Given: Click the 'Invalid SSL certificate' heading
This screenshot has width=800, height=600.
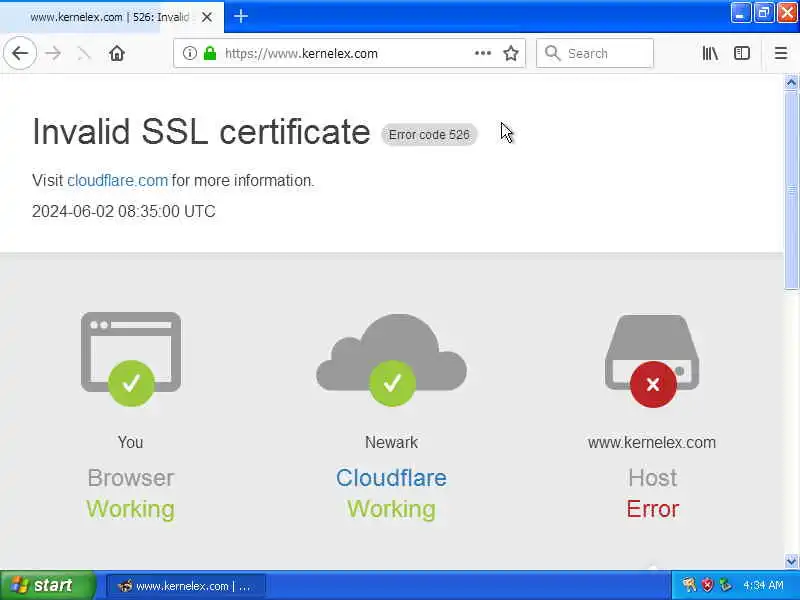Looking at the screenshot, I should [x=201, y=132].
